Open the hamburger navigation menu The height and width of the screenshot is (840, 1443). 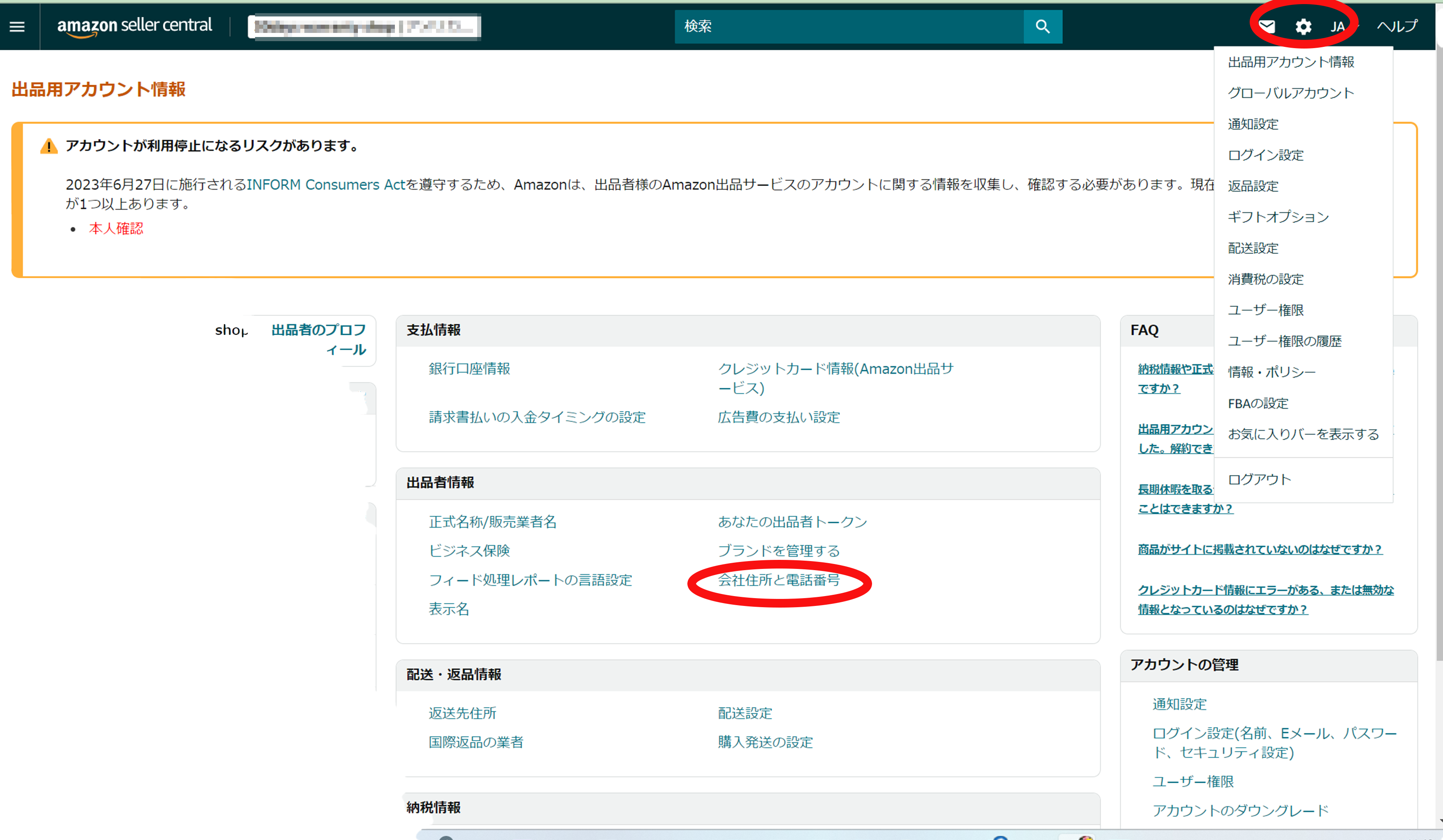pyautogui.click(x=17, y=26)
